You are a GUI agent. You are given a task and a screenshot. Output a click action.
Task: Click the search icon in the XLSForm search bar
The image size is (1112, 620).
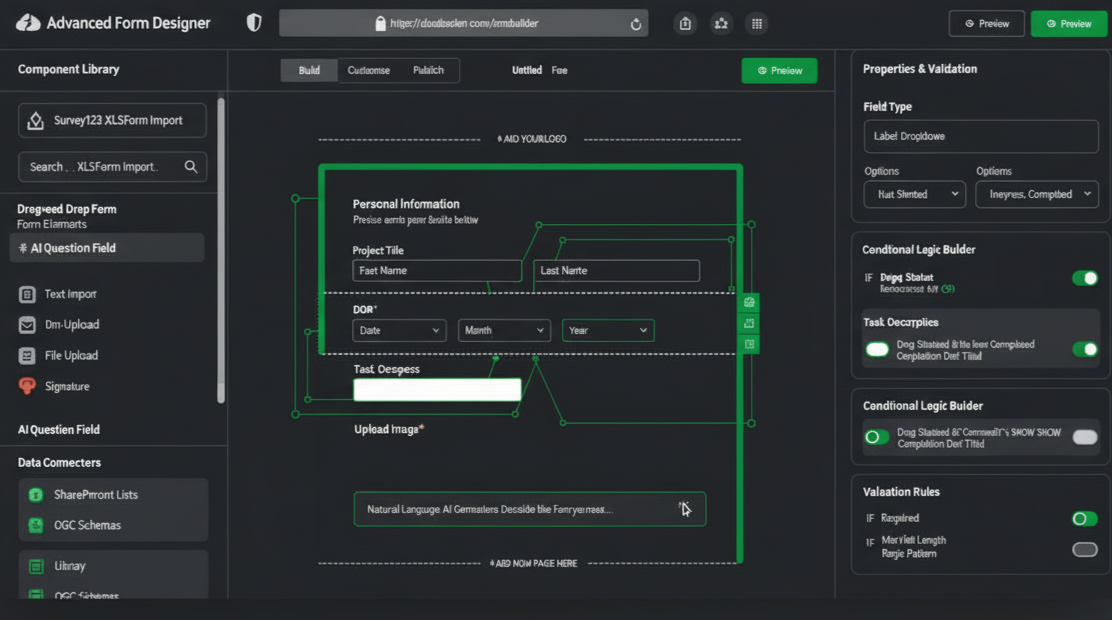(190, 166)
